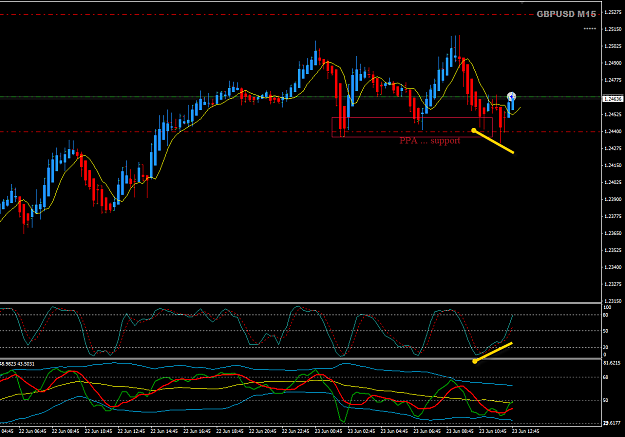Click the 20 level label on stochastic scale

tap(606, 347)
